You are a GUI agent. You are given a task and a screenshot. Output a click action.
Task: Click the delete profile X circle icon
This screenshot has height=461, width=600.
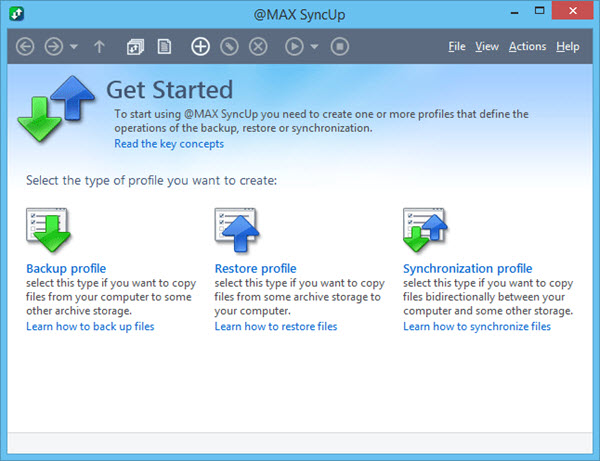pyautogui.click(x=258, y=47)
